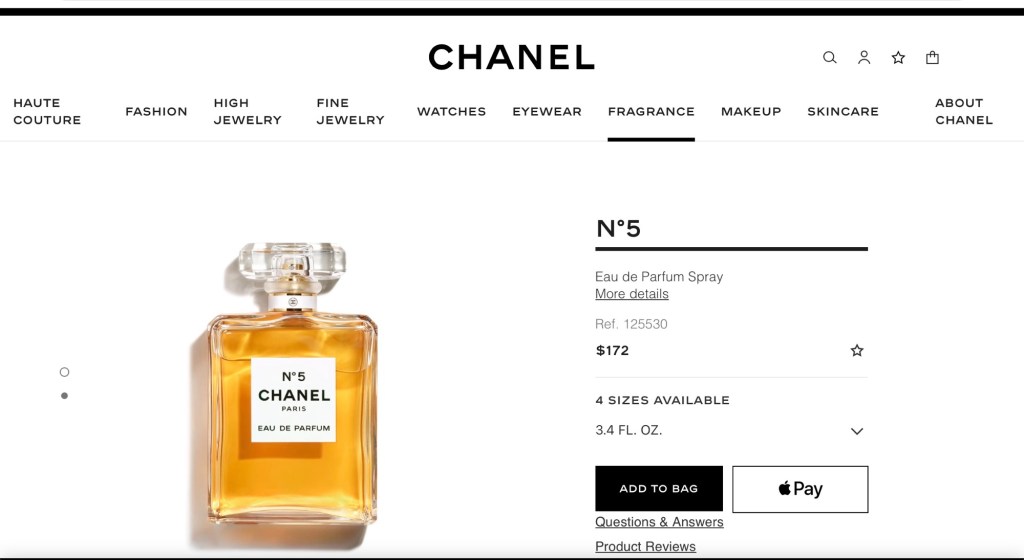Click the size selector chevron arrow
The width and height of the screenshot is (1024, 560).
coord(857,431)
